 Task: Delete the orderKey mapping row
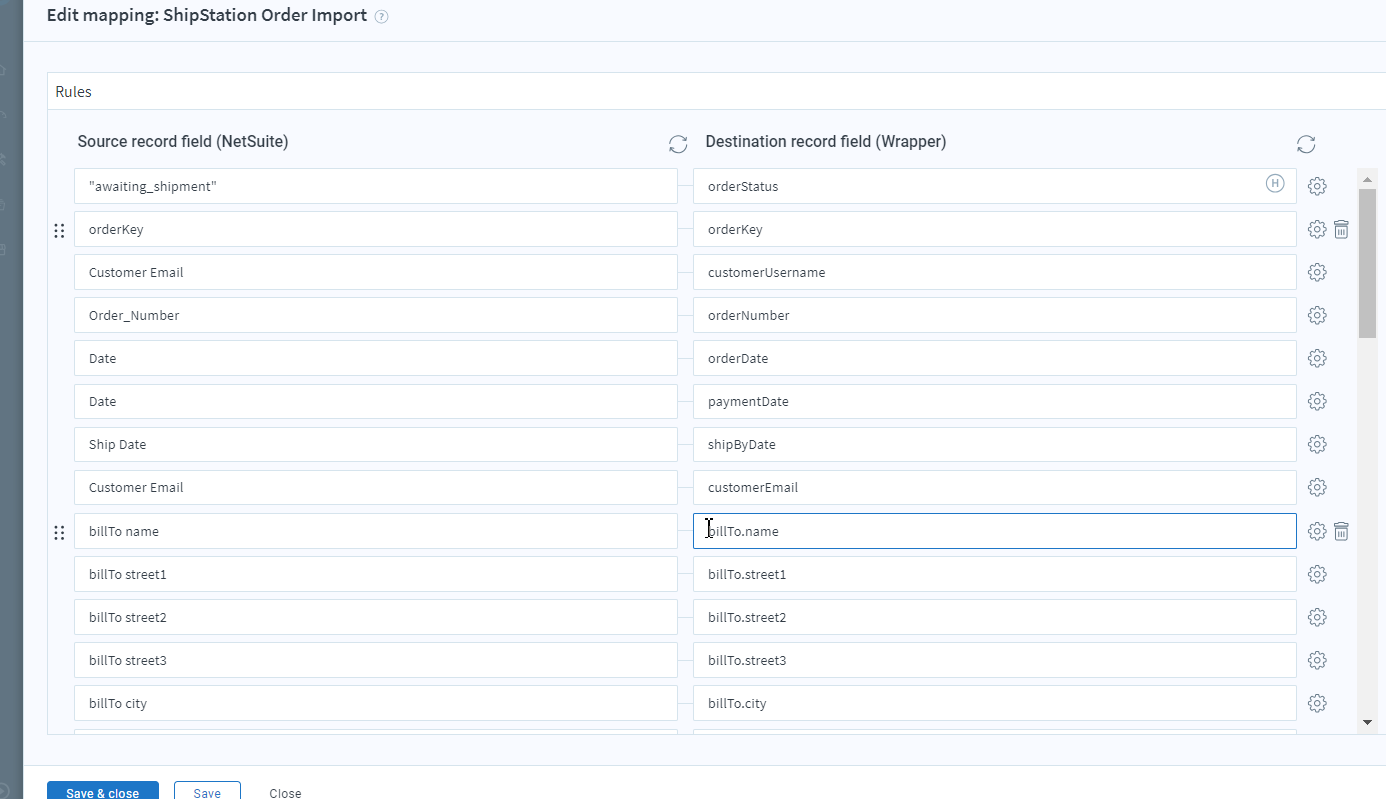pyautogui.click(x=1342, y=230)
